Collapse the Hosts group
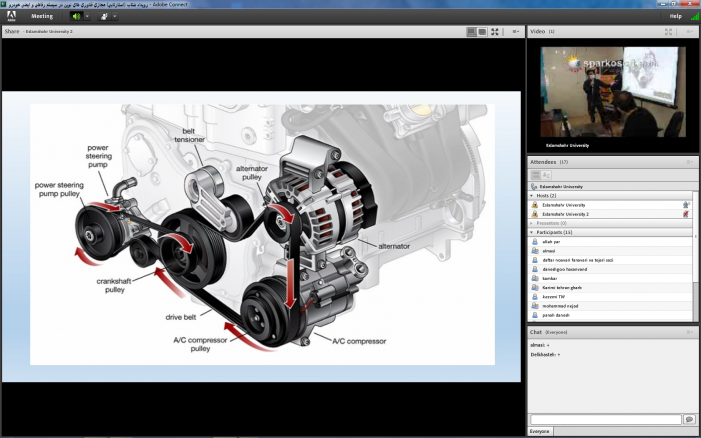 click(x=532, y=195)
